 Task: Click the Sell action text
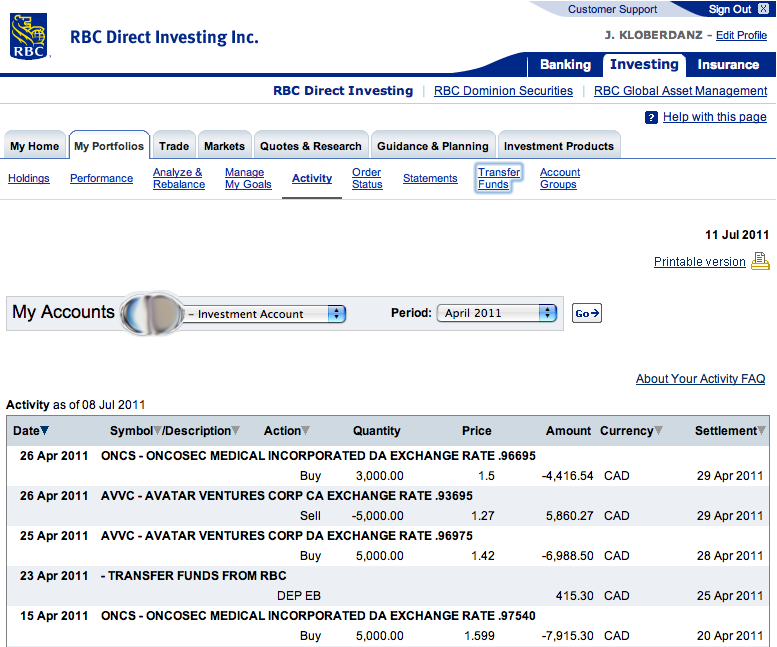coord(310,516)
